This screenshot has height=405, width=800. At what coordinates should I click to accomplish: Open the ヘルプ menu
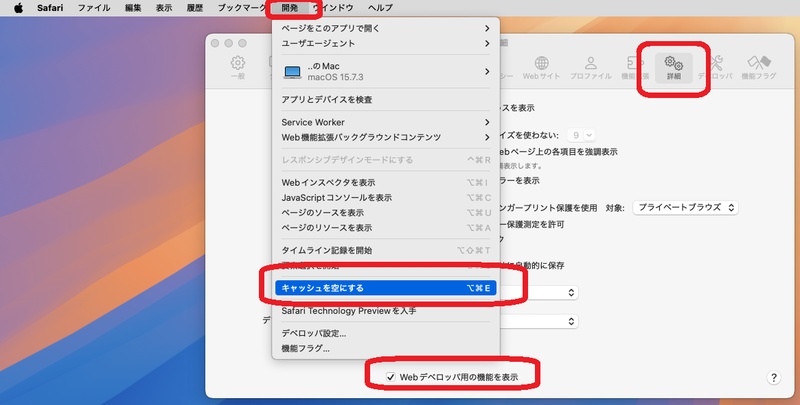pos(380,8)
